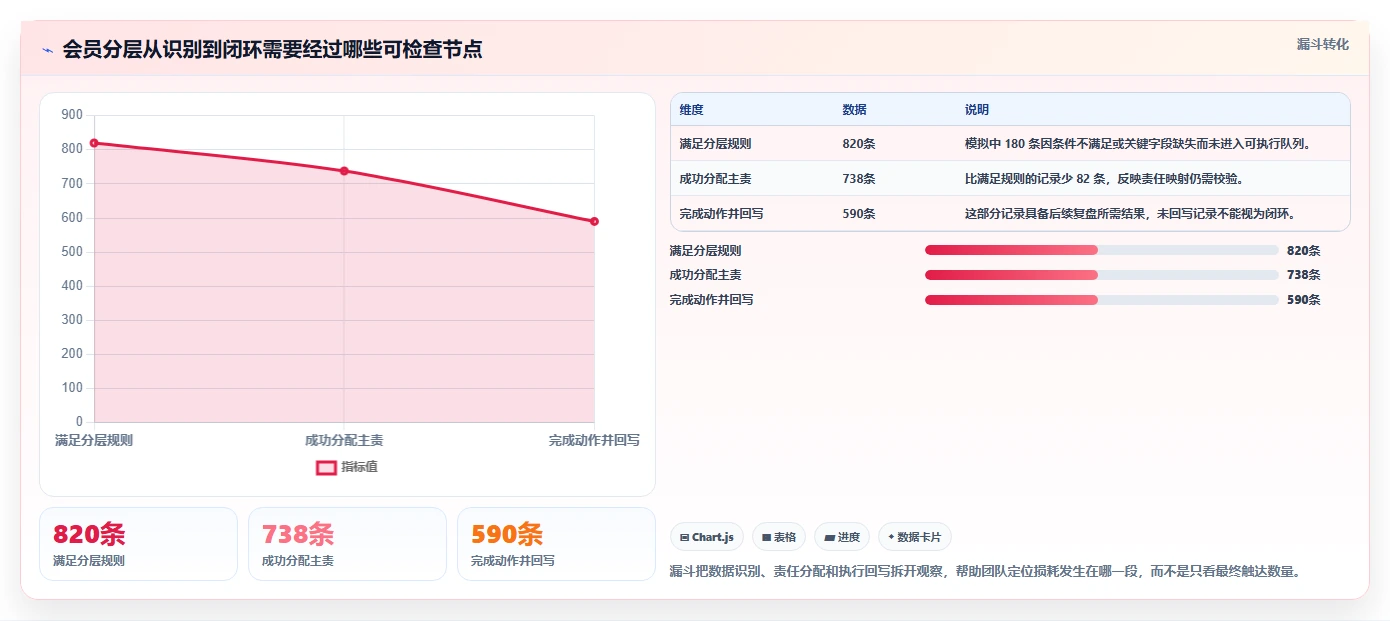The height and width of the screenshot is (621, 1390).
Task: Click 完成动作并回写 label beside progress bar
Action: 711,300
